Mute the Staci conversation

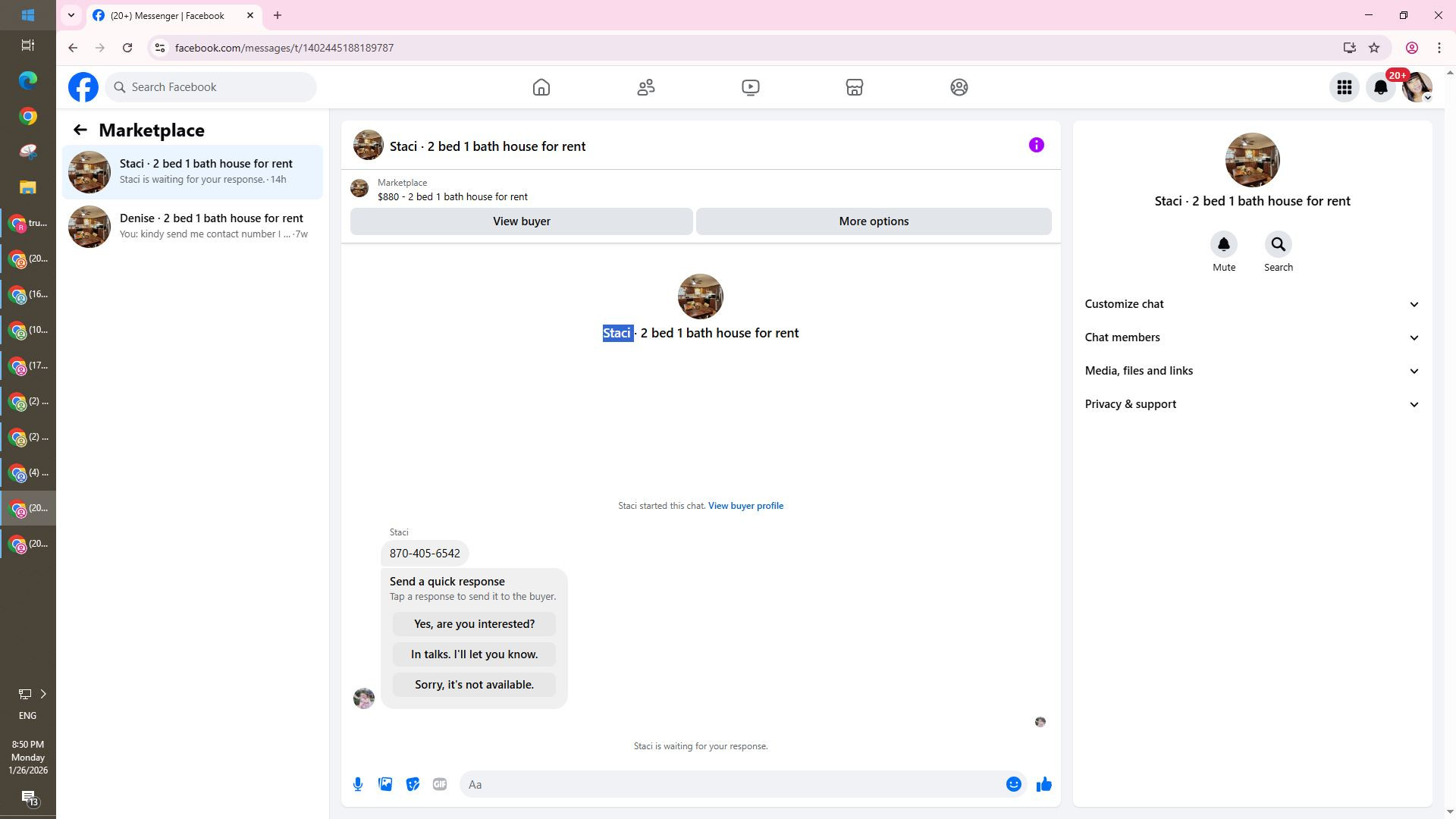[x=1223, y=245]
